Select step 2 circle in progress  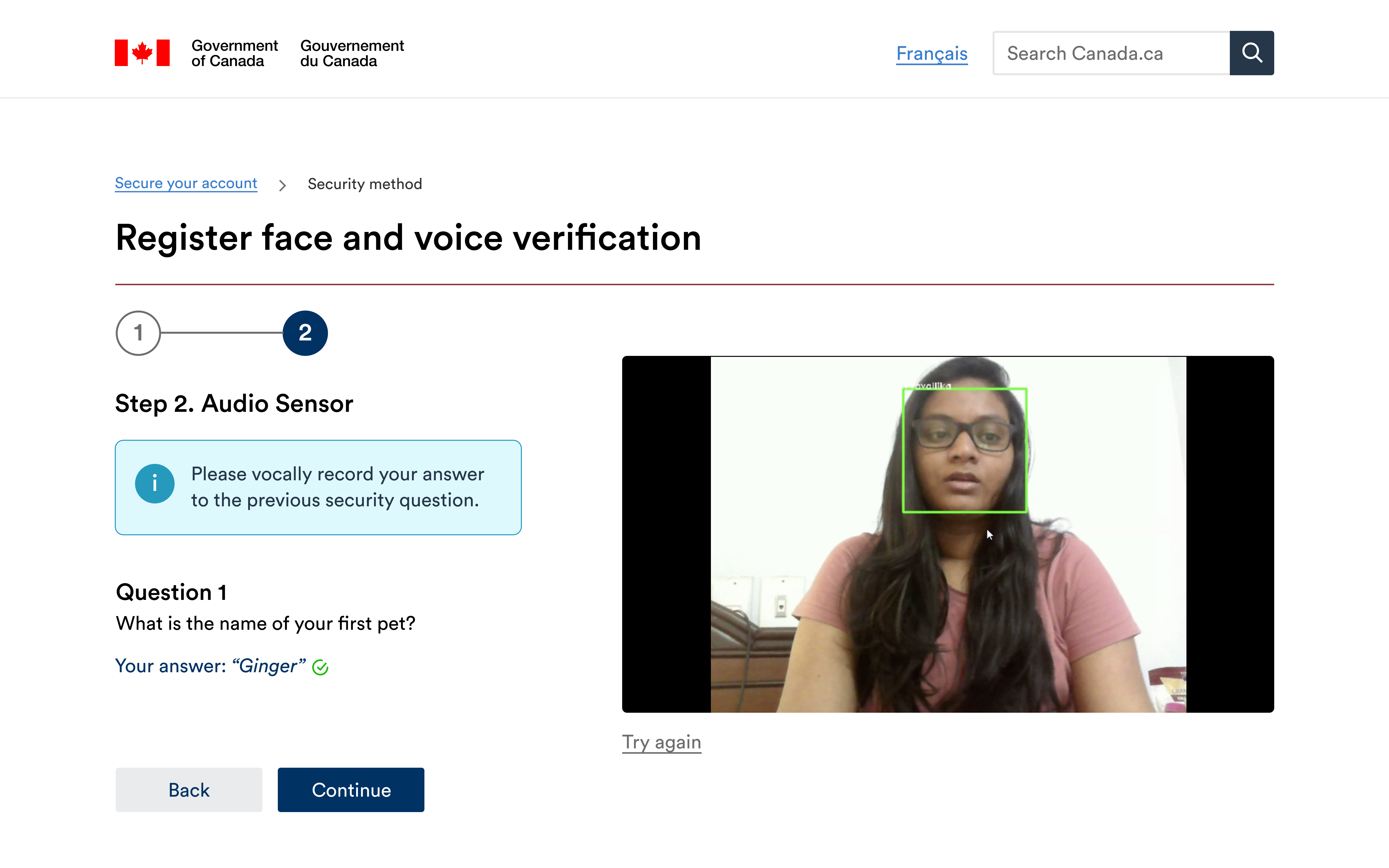pos(305,333)
